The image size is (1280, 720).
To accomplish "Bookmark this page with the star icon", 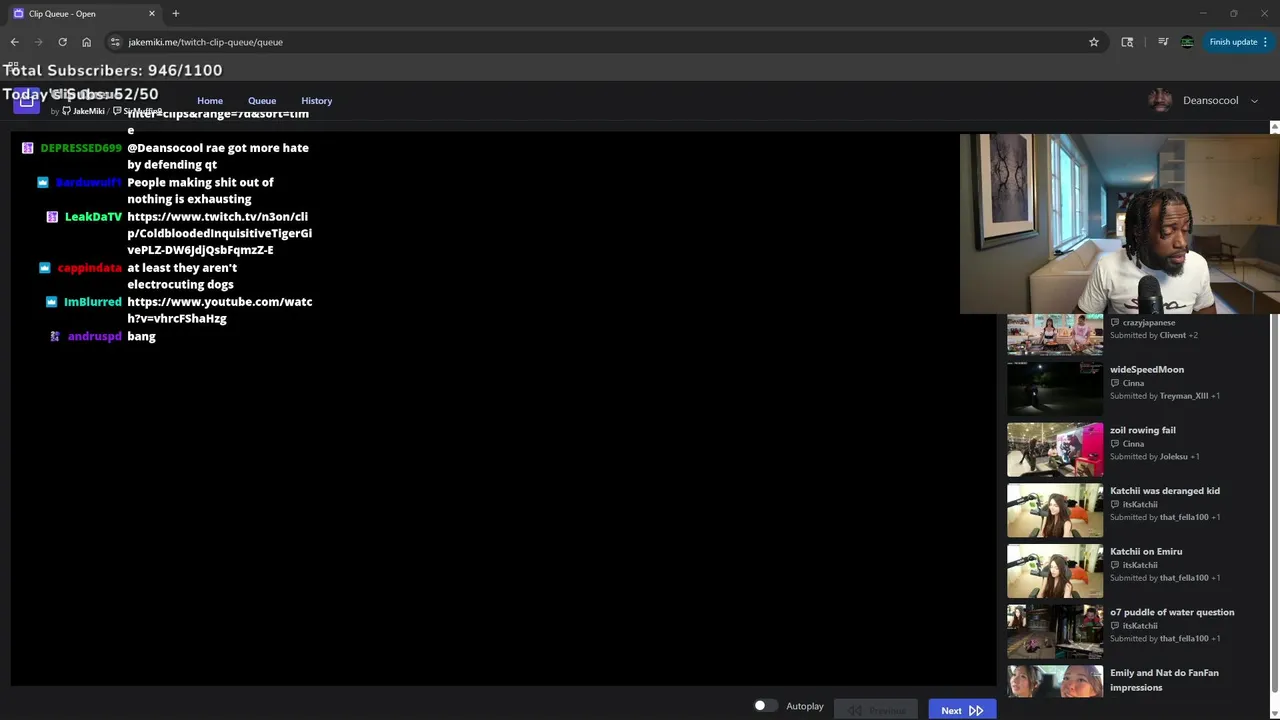I will [1094, 42].
